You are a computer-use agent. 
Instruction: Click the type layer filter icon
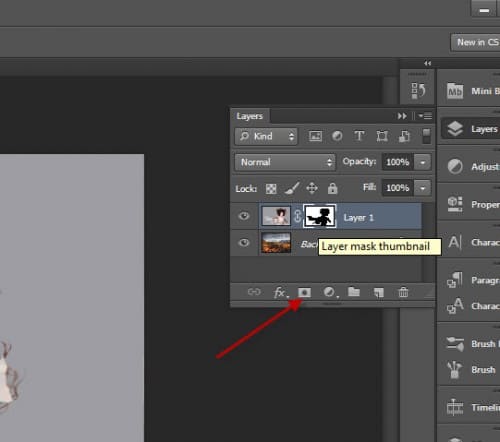359,136
